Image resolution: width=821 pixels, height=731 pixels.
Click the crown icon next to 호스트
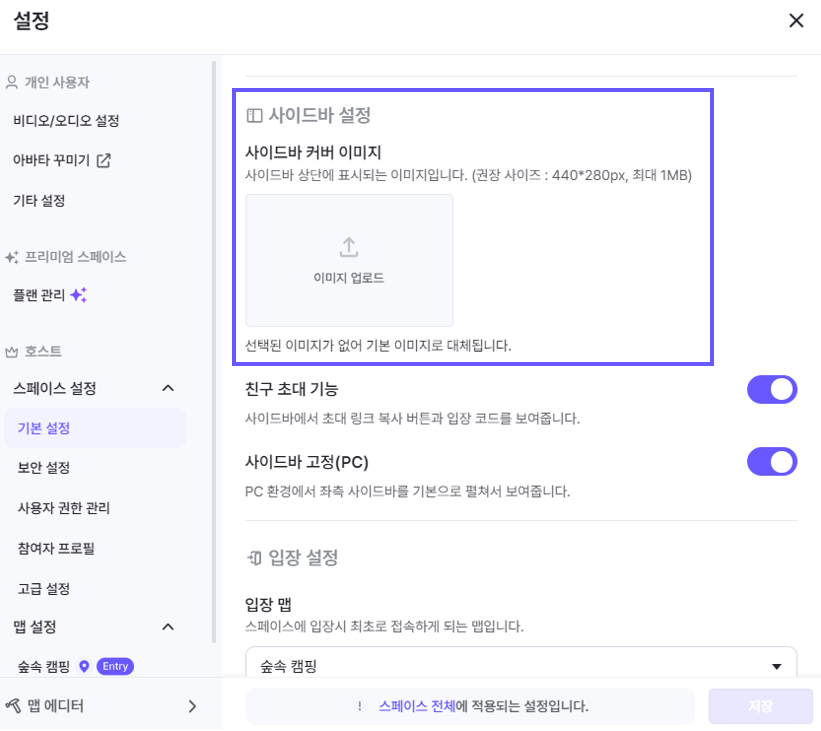(x=12, y=352)
